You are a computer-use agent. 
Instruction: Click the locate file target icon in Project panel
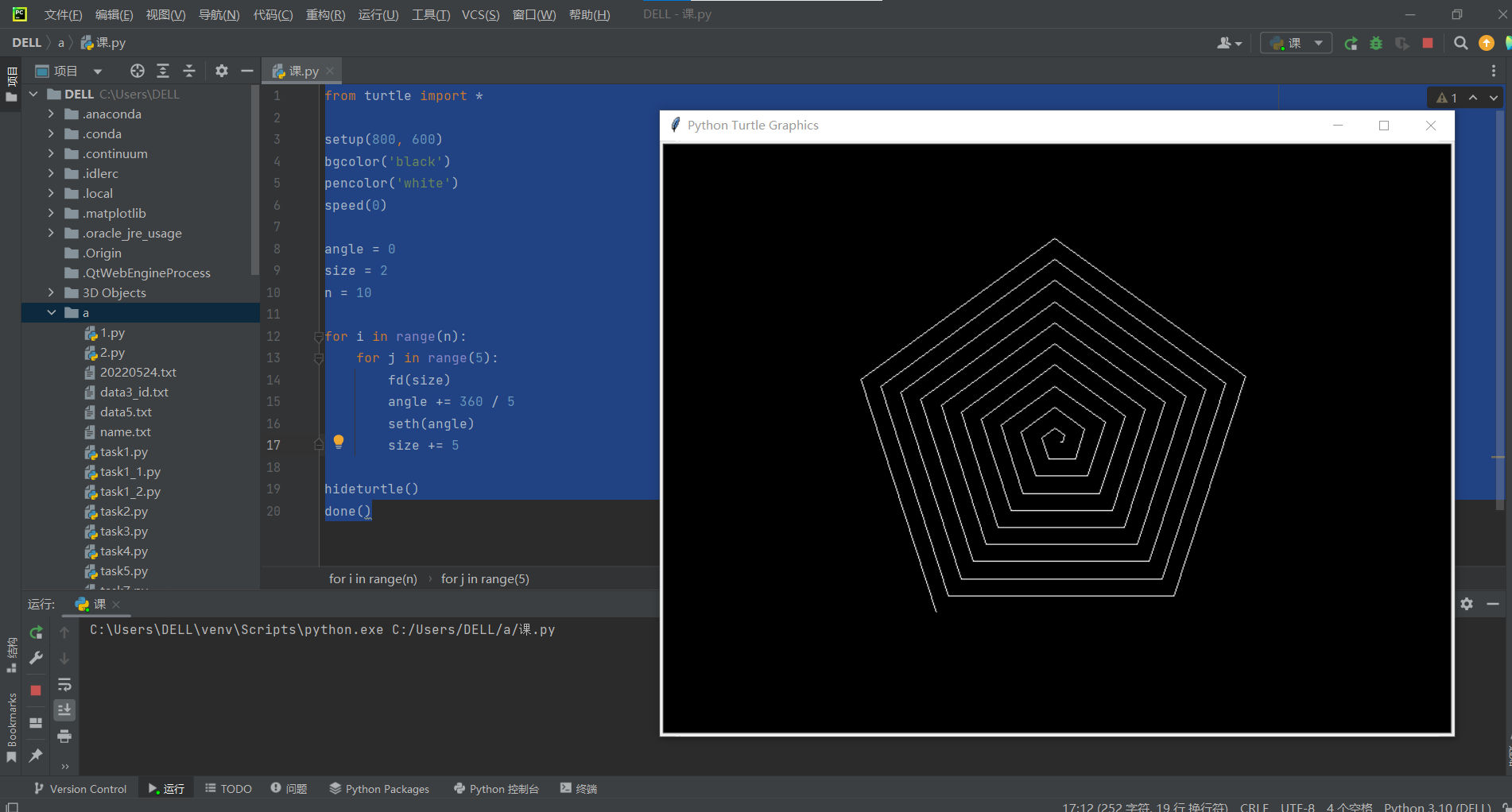(x=138, y=71)
